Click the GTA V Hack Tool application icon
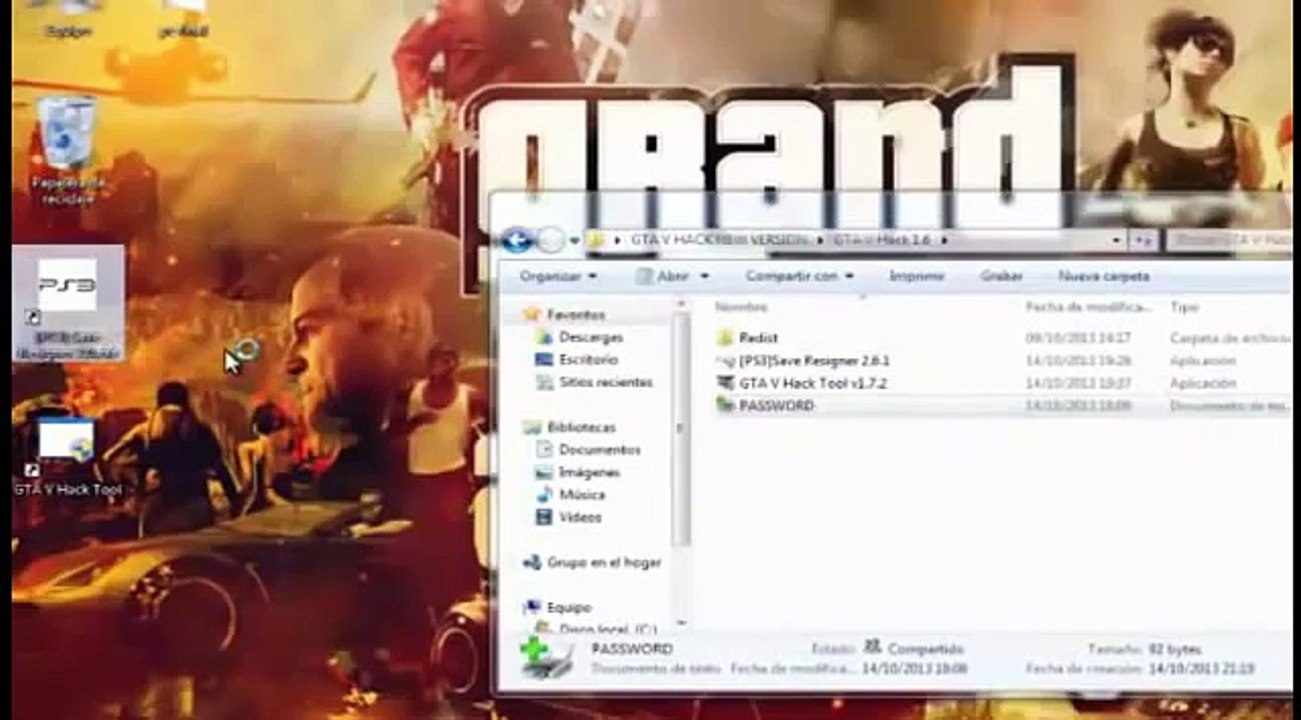 (725, 383)
